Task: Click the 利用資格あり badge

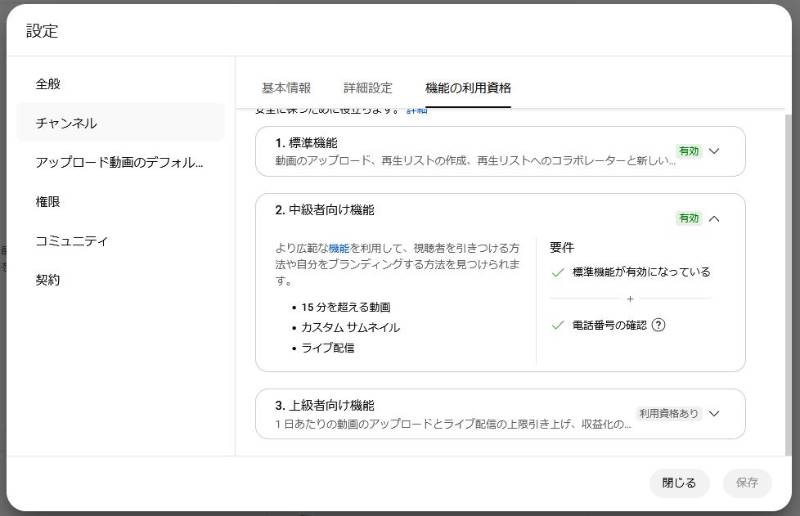Action: click(668, 413)
